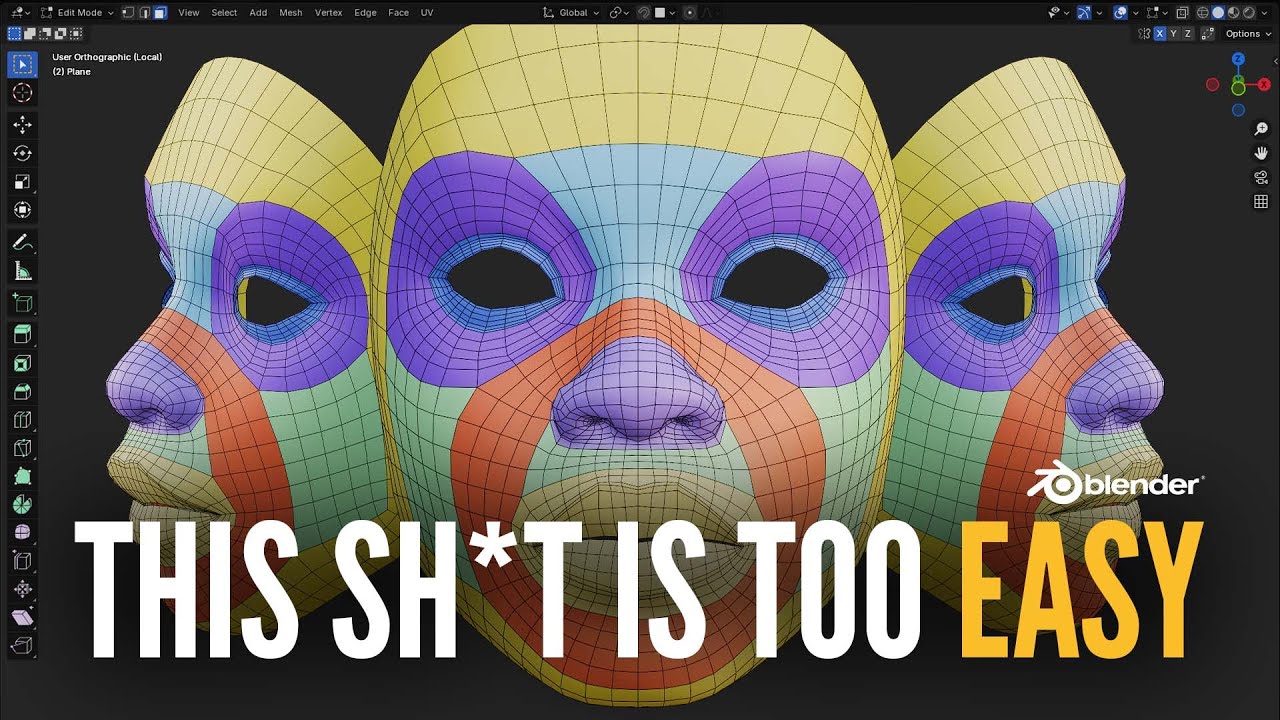Select the Bevel tool
The image size is (1280, 720).
23,391
